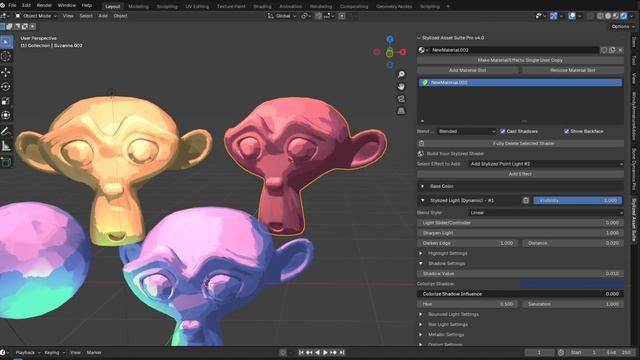Switch to the Modeling workspace tab
The image size is (640, 360).
(138, 7)
